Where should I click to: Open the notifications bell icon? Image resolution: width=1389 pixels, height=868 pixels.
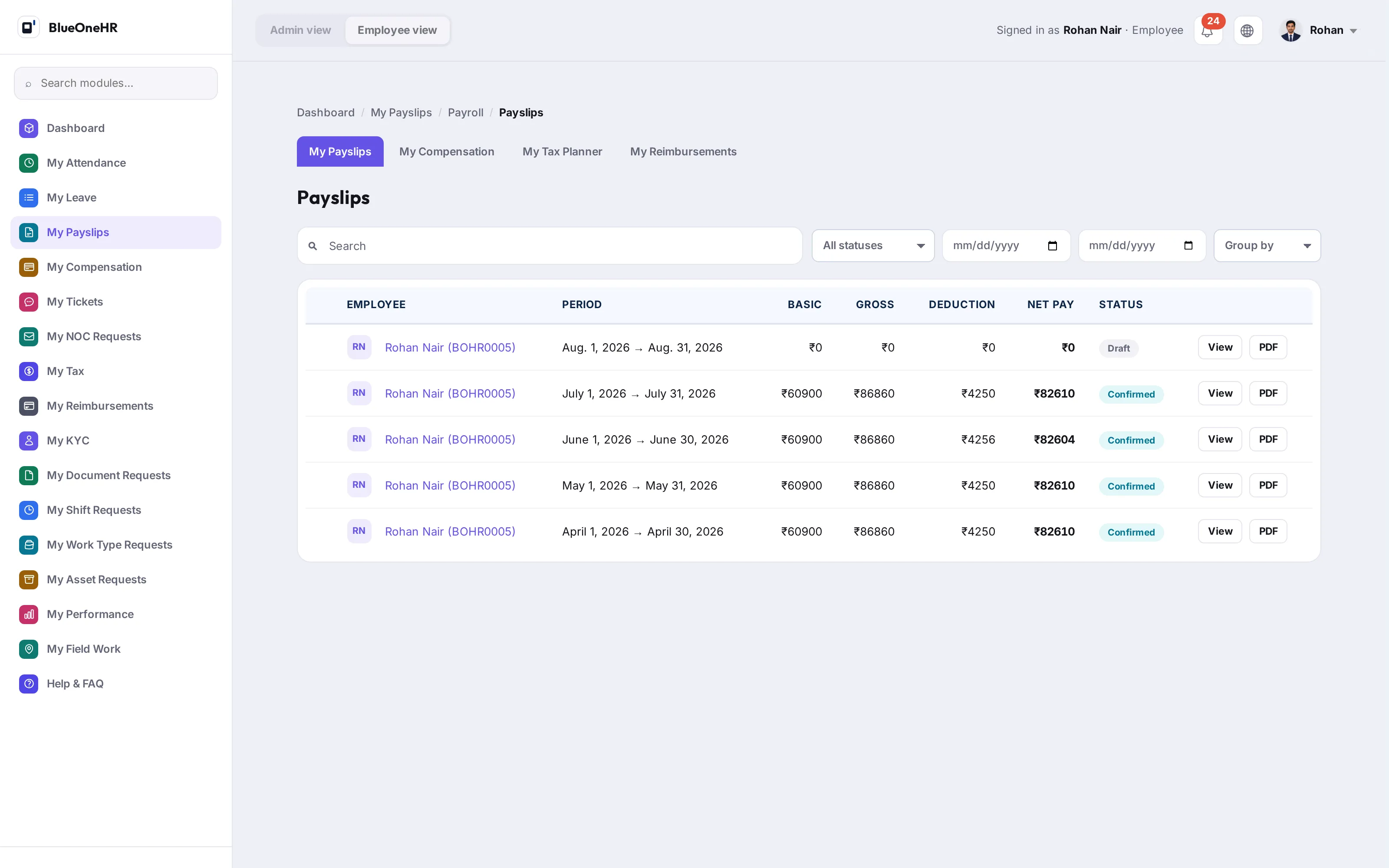coord(1208,30)
